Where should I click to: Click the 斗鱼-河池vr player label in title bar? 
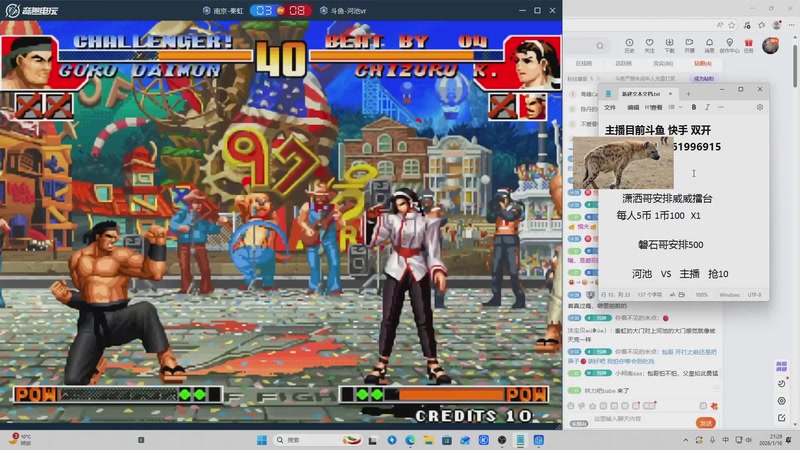coord(344,11)
